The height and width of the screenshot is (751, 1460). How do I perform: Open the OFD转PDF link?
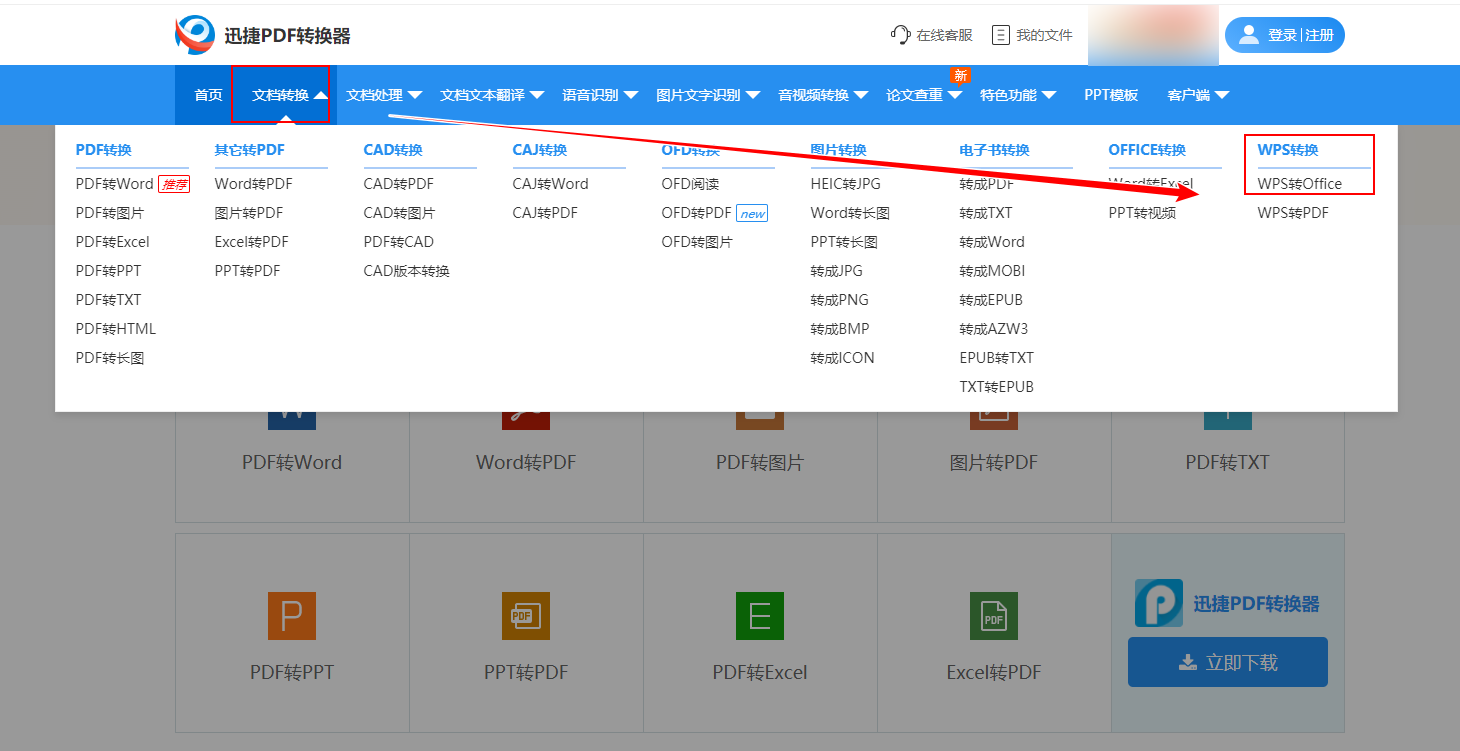pyautogui.click(x=696, y=213)
